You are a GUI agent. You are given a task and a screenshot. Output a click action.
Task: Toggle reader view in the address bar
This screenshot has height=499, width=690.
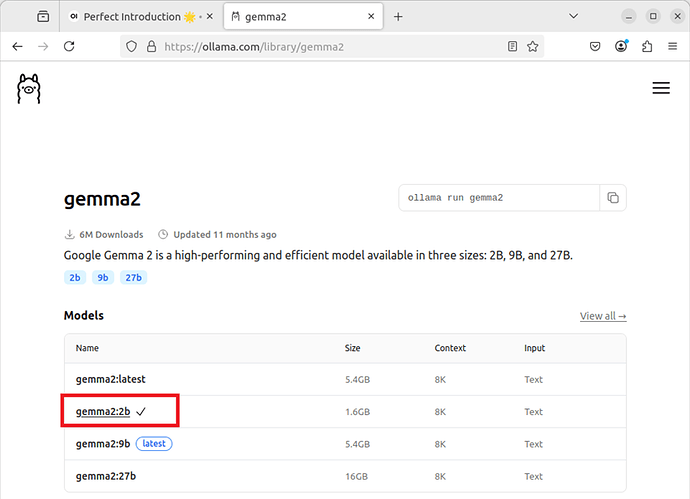coord(512,46)
